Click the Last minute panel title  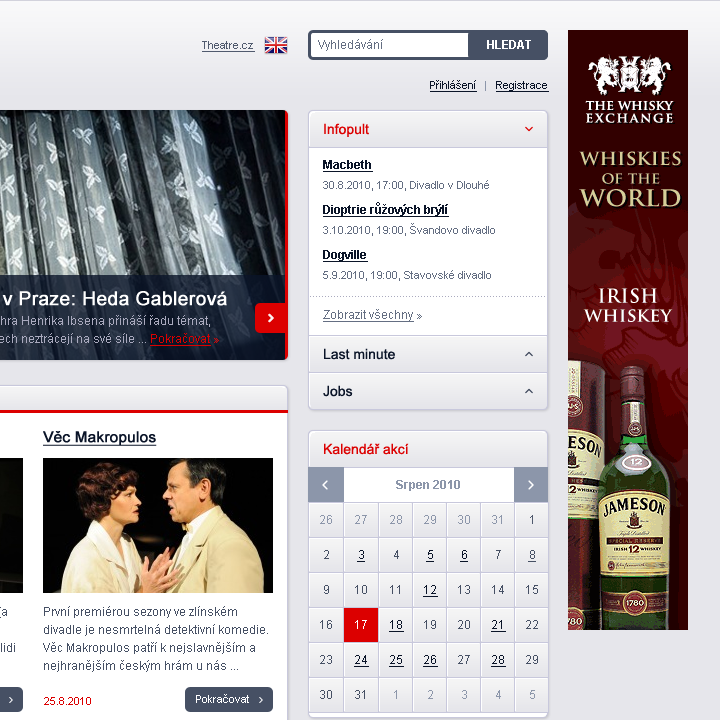(359, 354)
